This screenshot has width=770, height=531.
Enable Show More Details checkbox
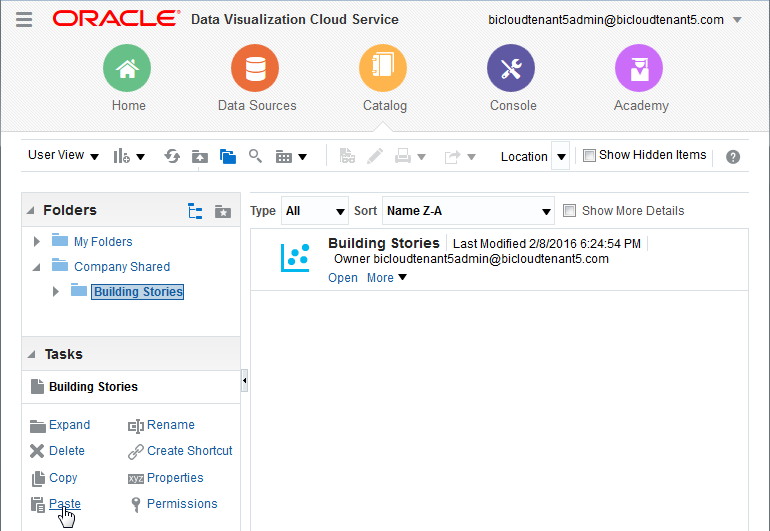[569, 211]
